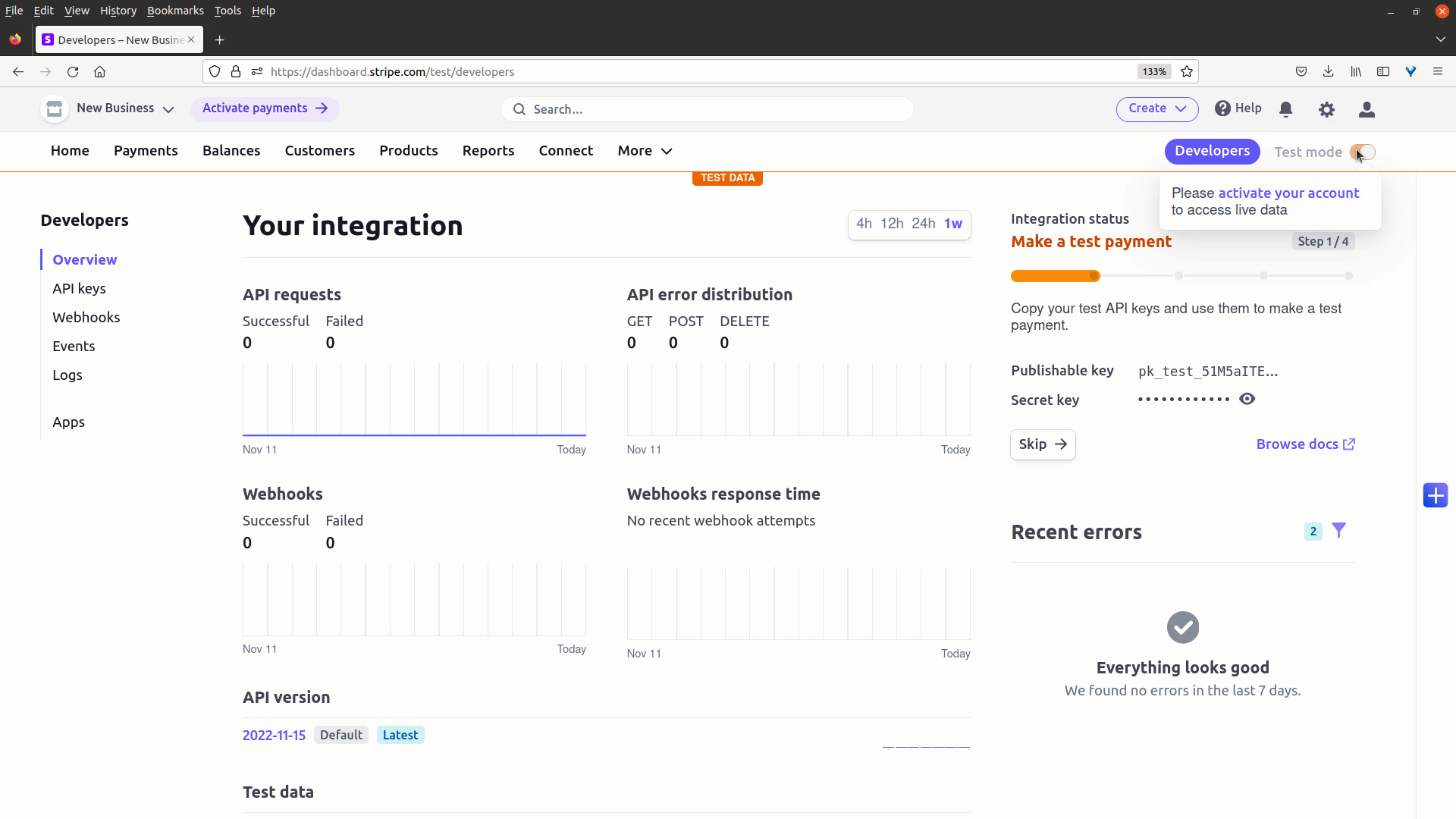The image size is (1456, 819).
Task: Open the Balances tab
Action: click(231, 151)
